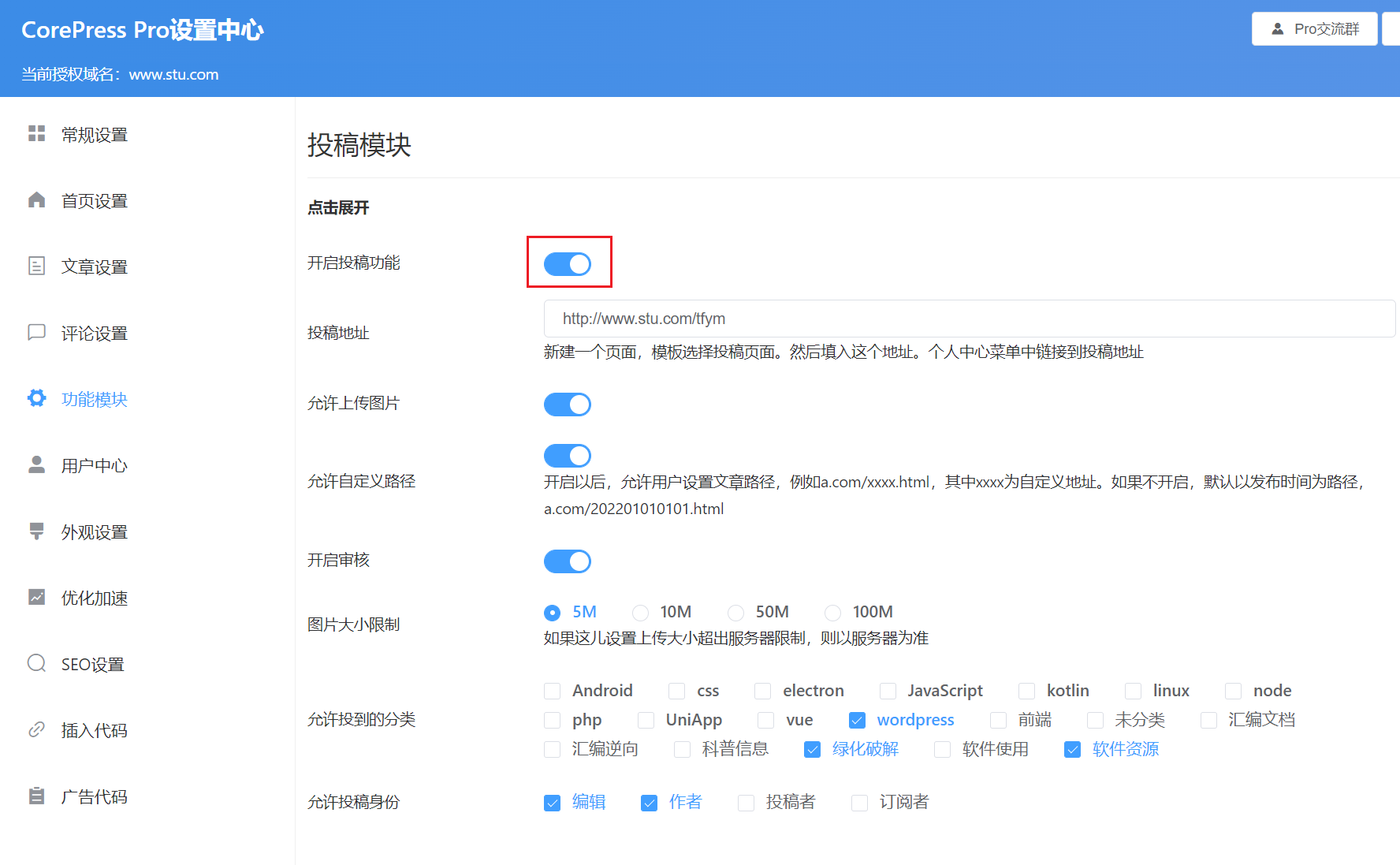
Task: Uncheck the 绿化破解 category checkbox
Action: (x=812, y=750)
